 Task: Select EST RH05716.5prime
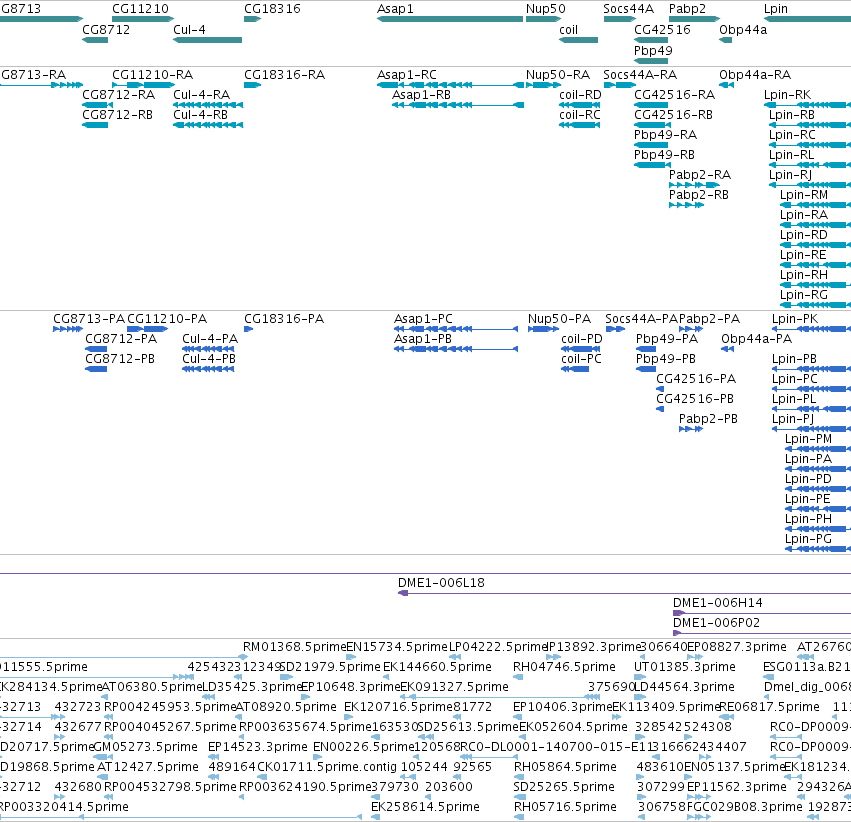(x=565, y=807)
